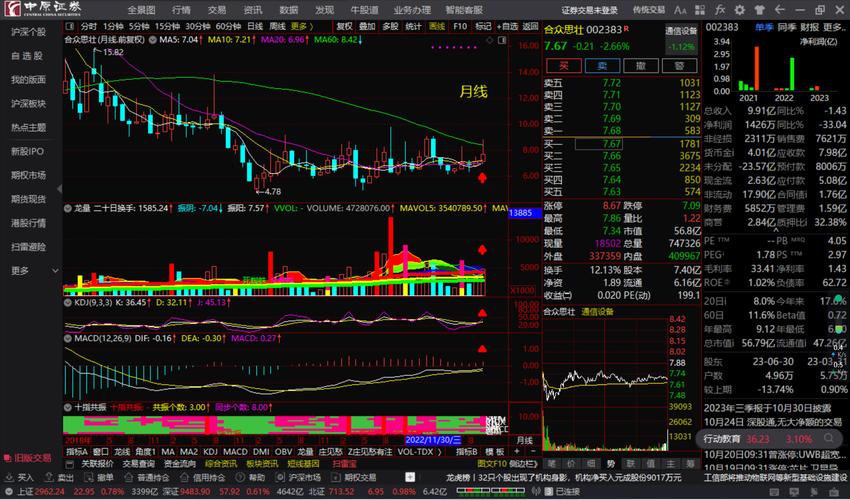Click the 中原证券 logo

pos(43,10)
